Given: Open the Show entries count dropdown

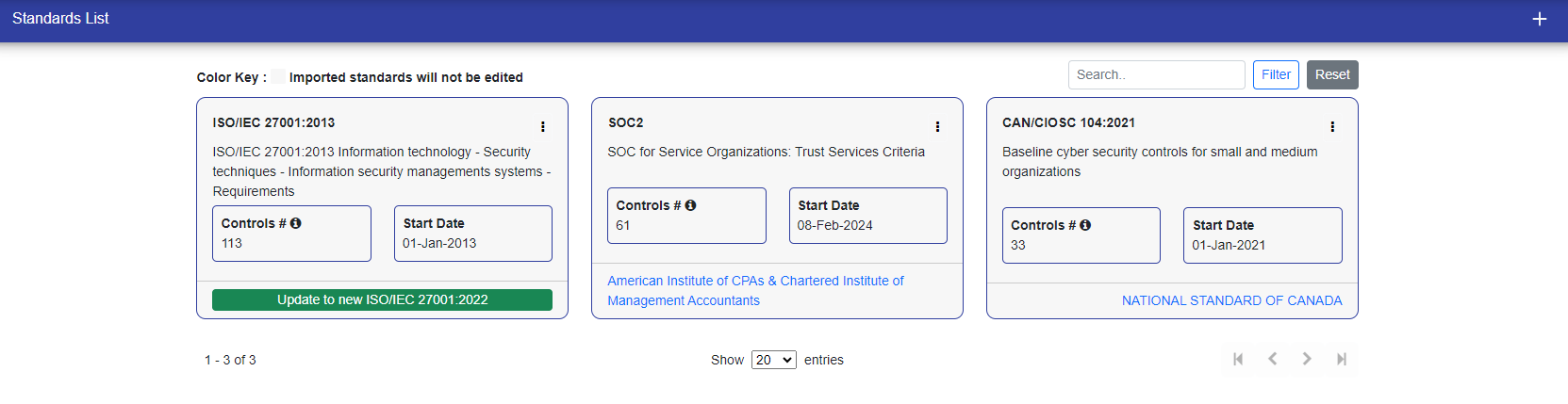Looking at the screenshot, I should [773, 360].
